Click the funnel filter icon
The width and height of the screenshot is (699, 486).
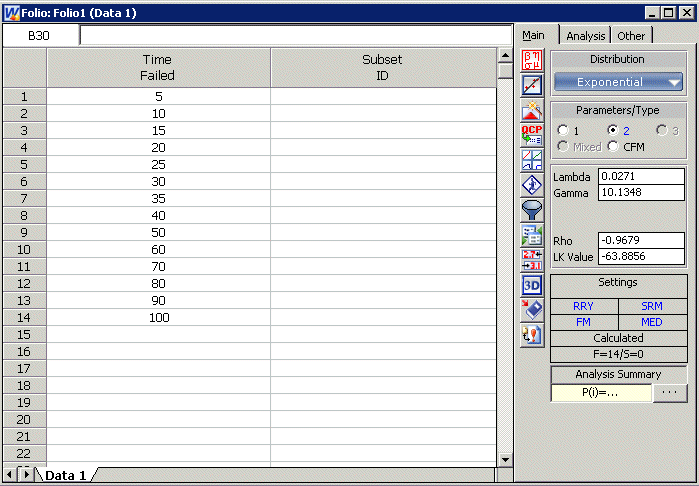pos(532,210)
